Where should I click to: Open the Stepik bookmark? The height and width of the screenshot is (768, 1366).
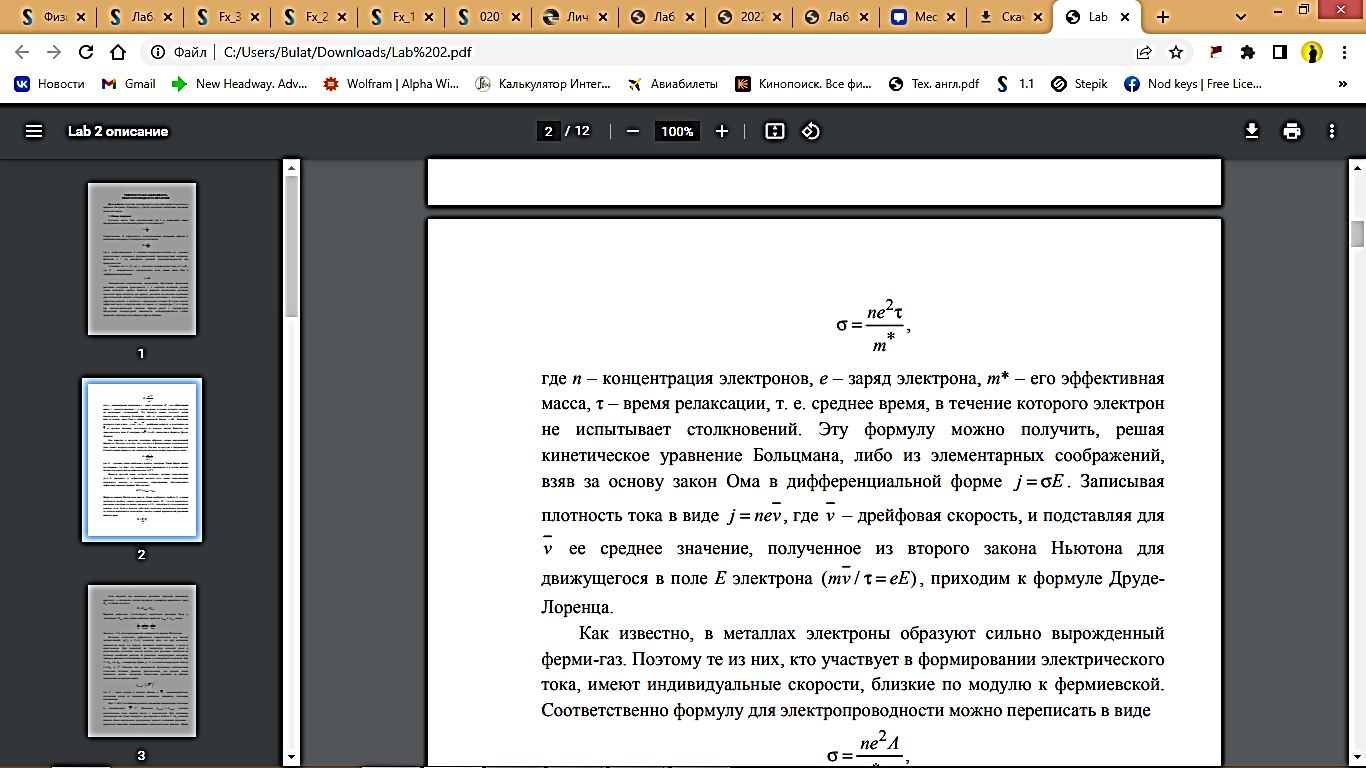pyautogui.click(x=1080, y=84)
